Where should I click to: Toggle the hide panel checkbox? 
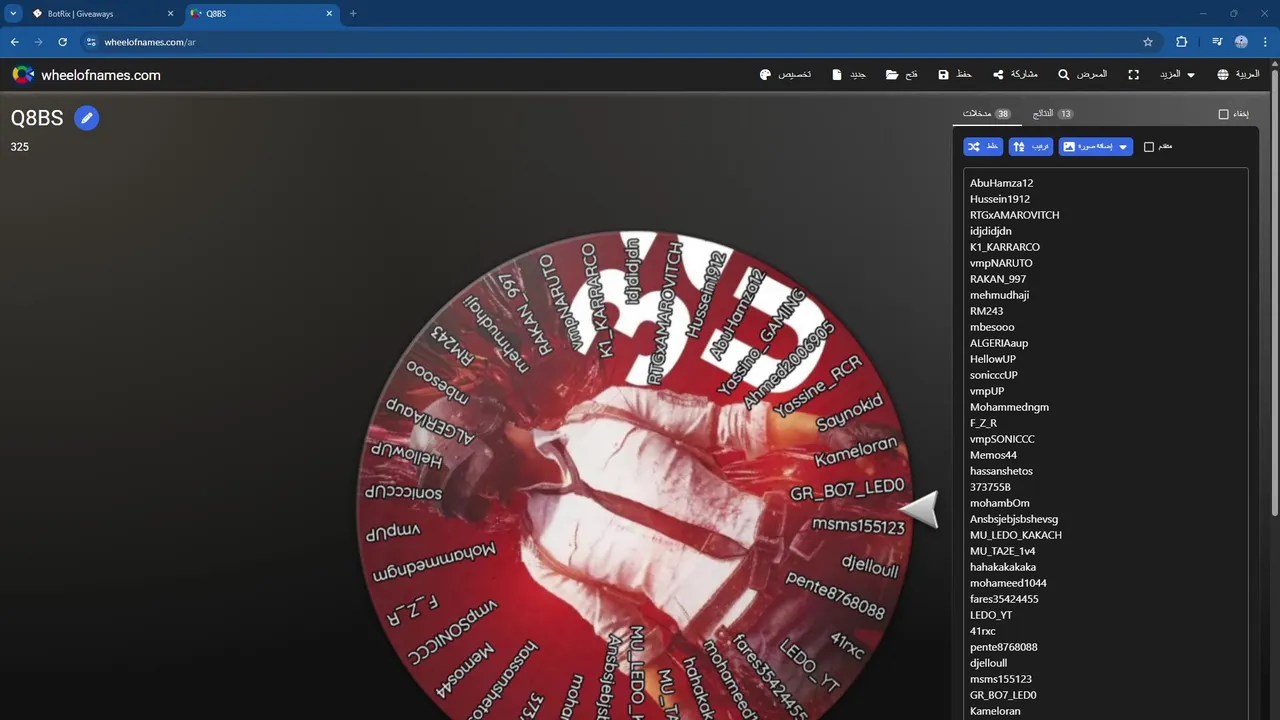pos(1223,114)
